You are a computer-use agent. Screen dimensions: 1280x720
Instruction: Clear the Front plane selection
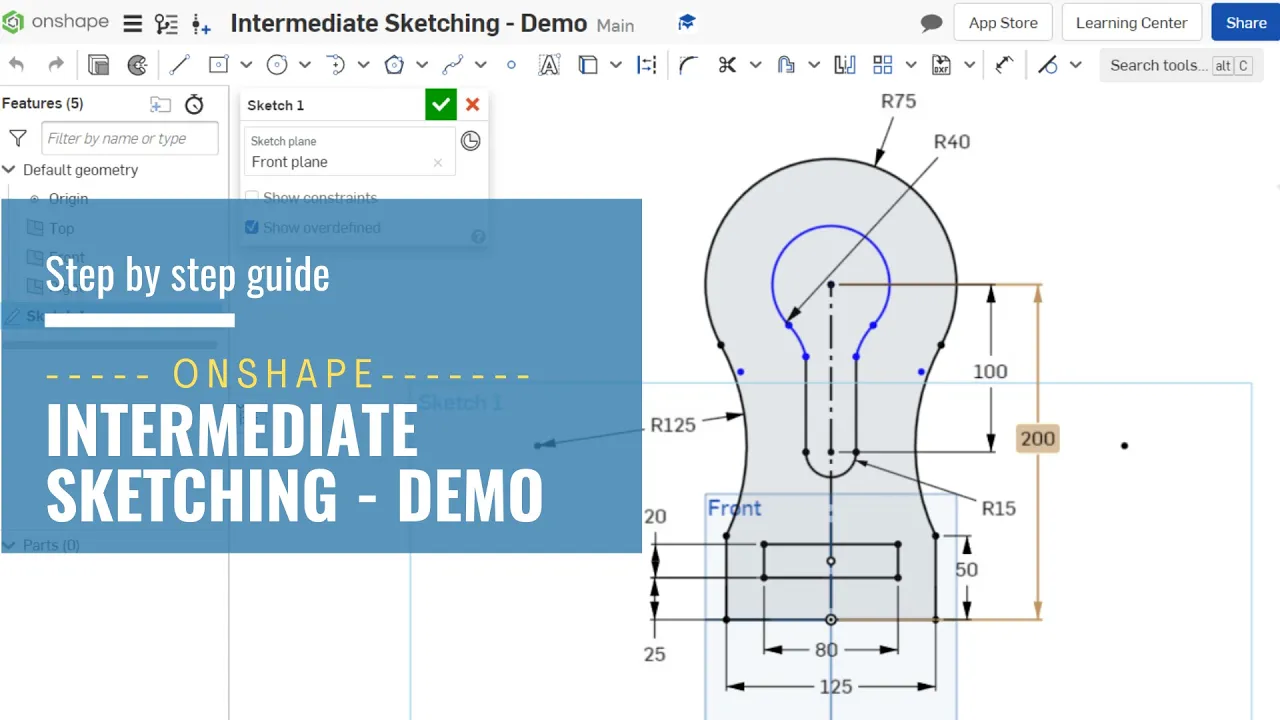tap(437, 162)
